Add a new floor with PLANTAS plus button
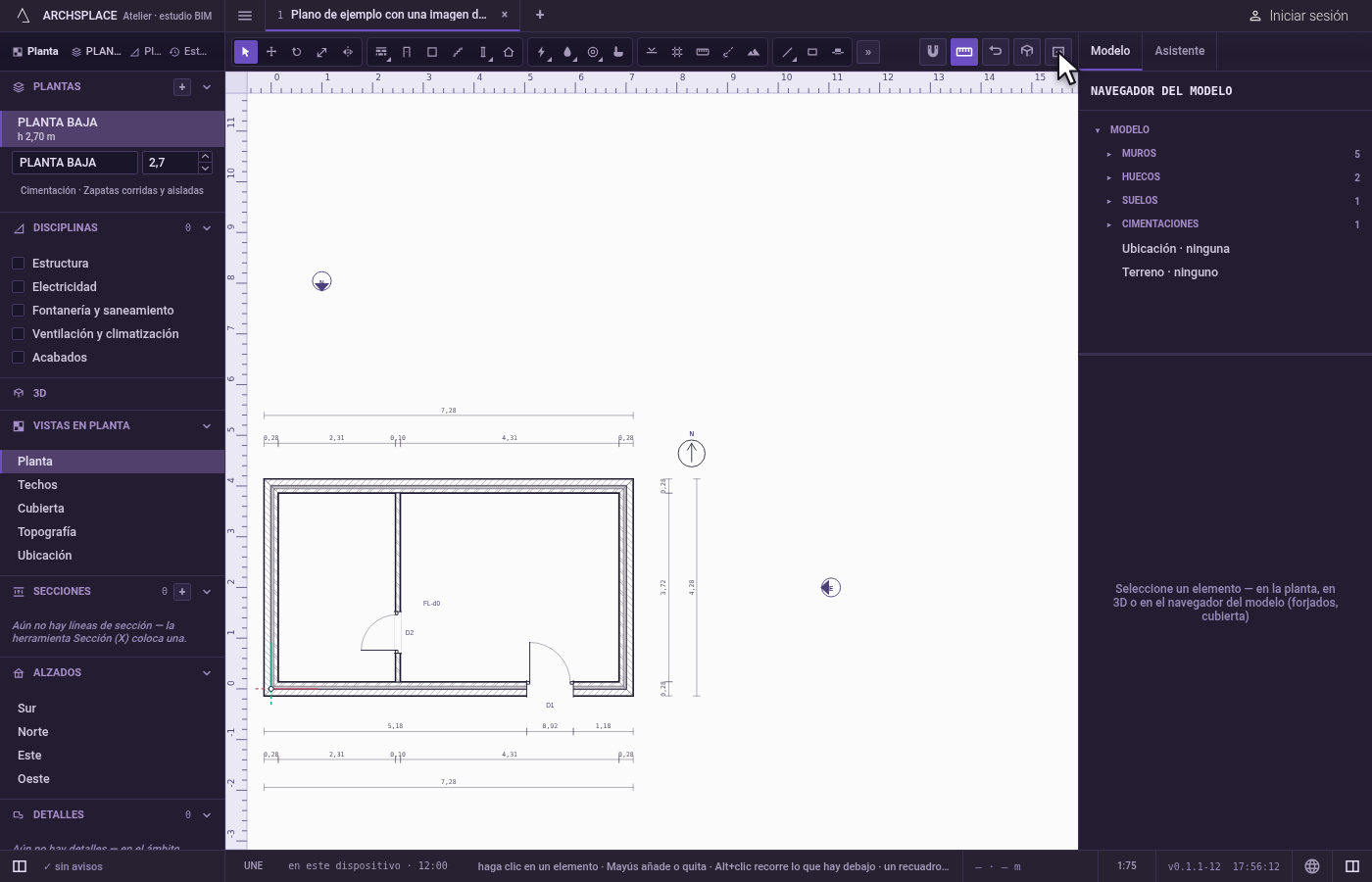 182,87
